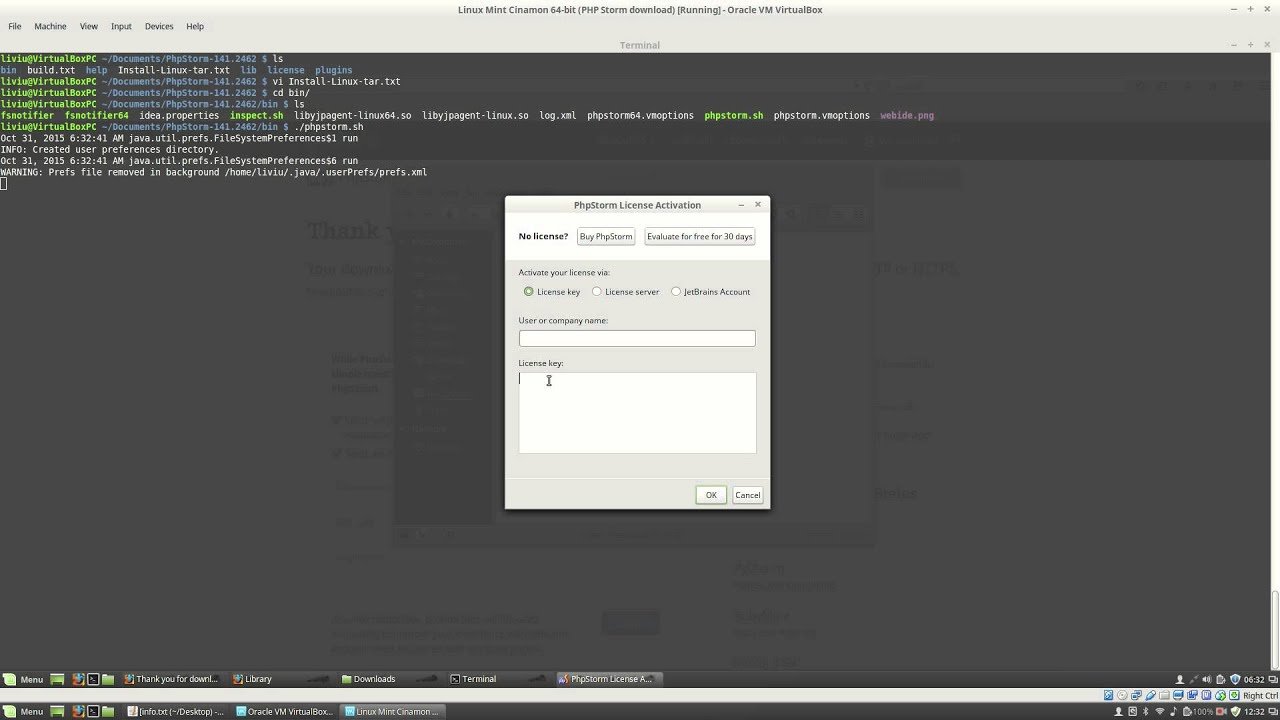Viewport: 1280px width, 720px height.
Task: Click the host music note sound icon
Action: [x=1174, y=712]
